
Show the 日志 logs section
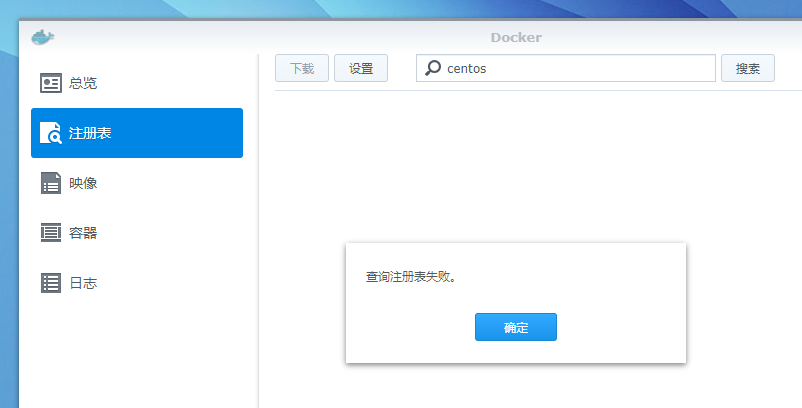pyautogui.click(x=83, y=283)
